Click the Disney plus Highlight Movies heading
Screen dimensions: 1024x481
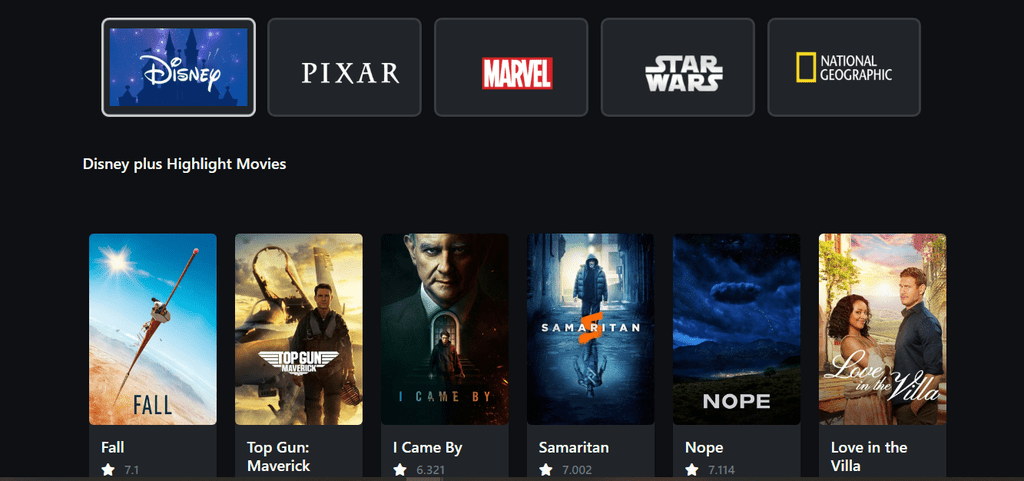pos(185,164)
